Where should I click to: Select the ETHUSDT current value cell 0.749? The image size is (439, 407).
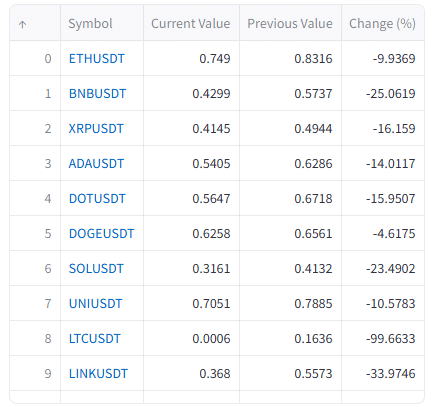(x=191, y=58)
